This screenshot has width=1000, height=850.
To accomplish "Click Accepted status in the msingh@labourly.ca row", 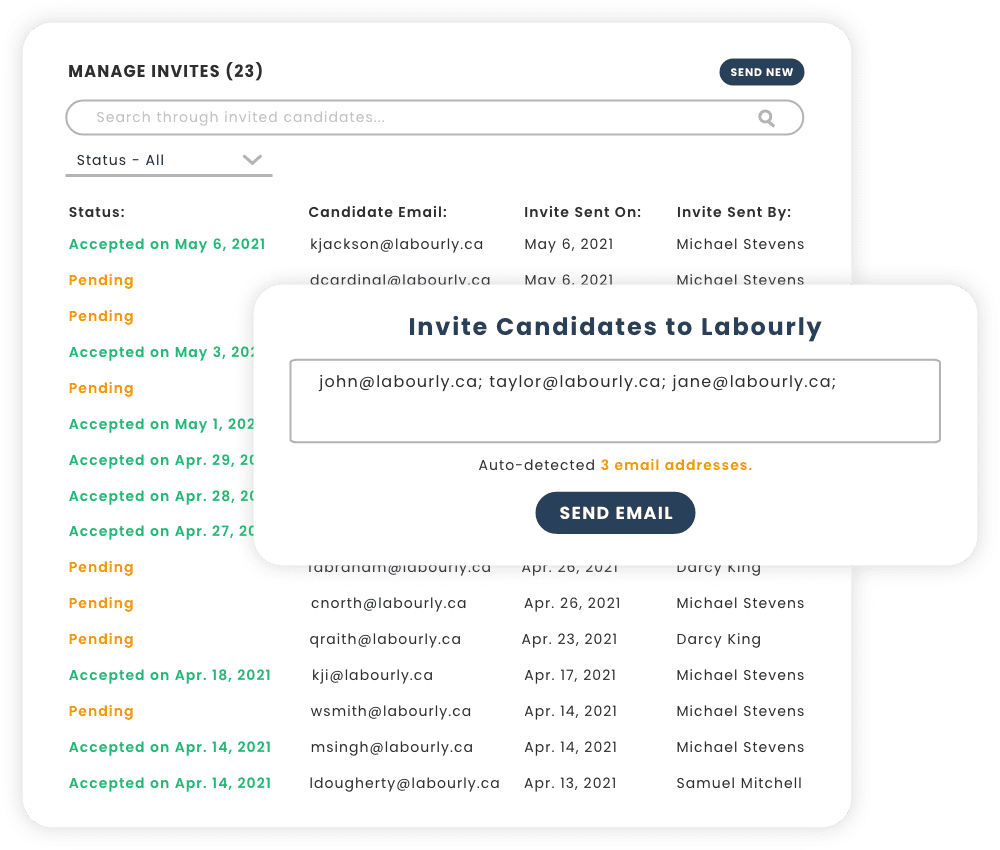I will (170, 747).
